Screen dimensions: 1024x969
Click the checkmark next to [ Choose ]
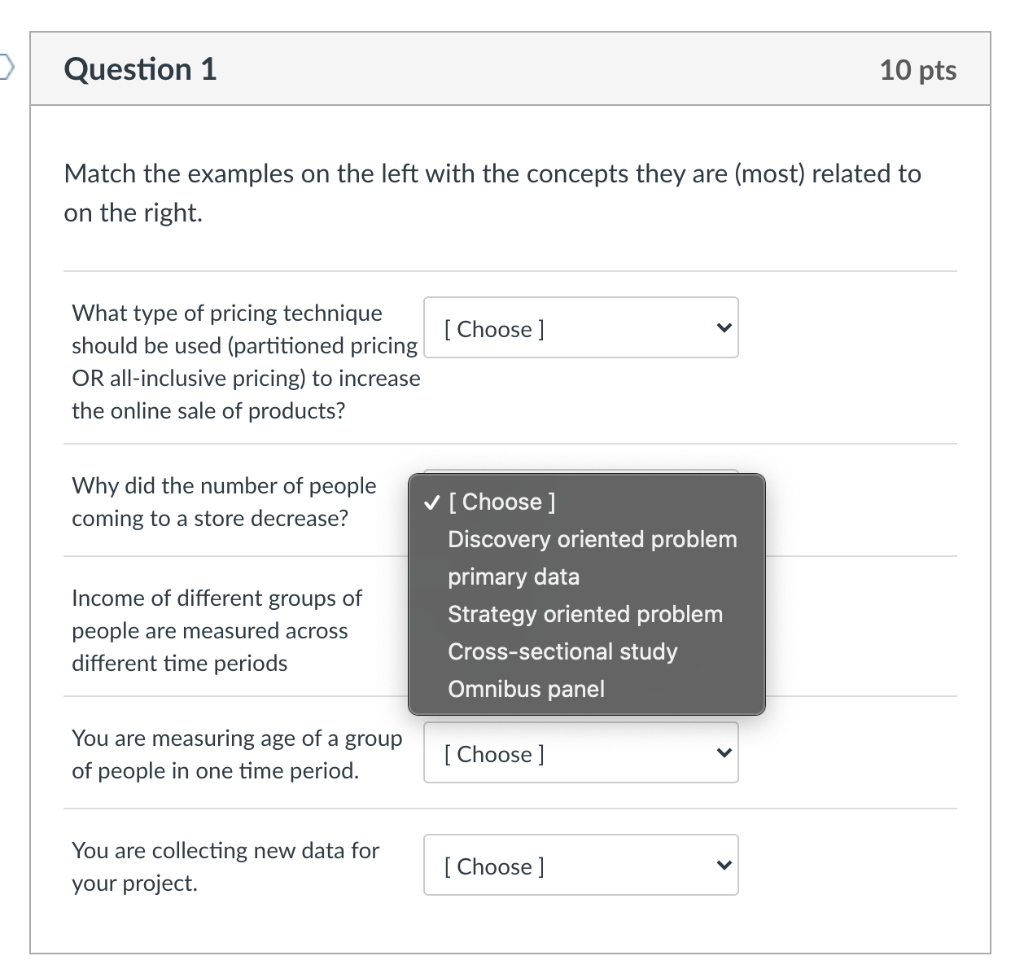point(430,502)
